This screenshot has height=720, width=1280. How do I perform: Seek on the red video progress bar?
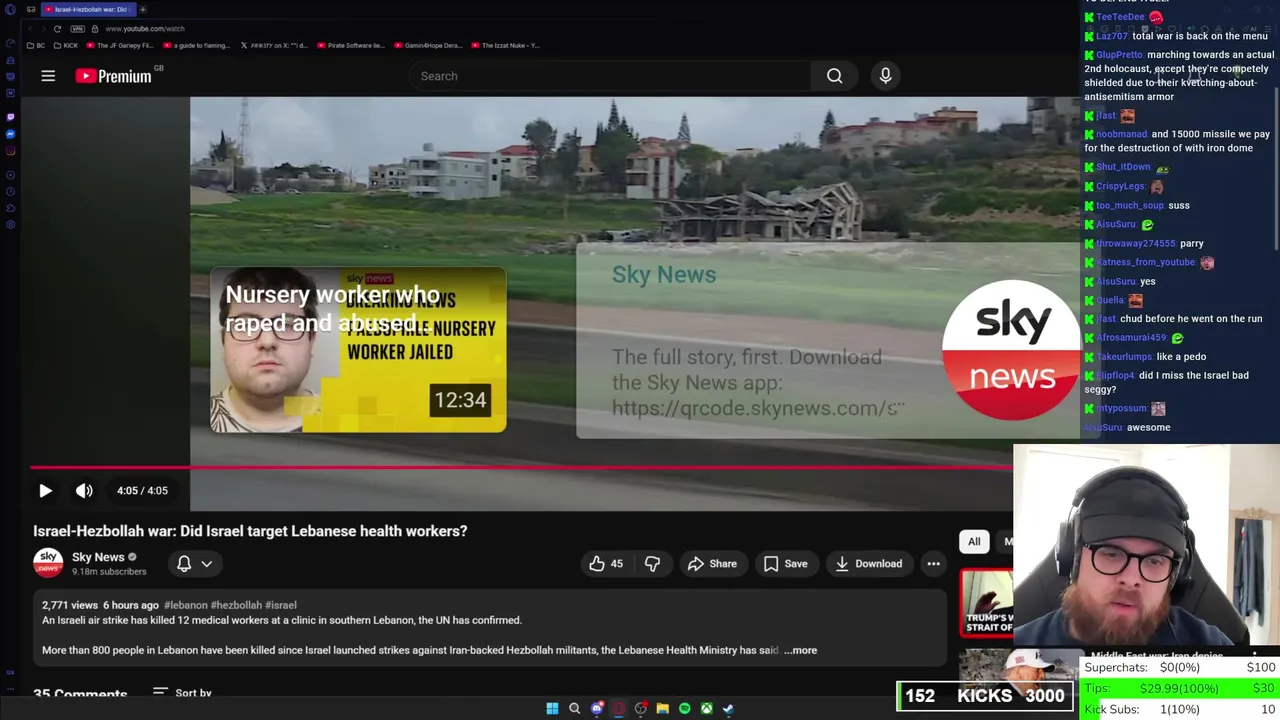(520, 467)
